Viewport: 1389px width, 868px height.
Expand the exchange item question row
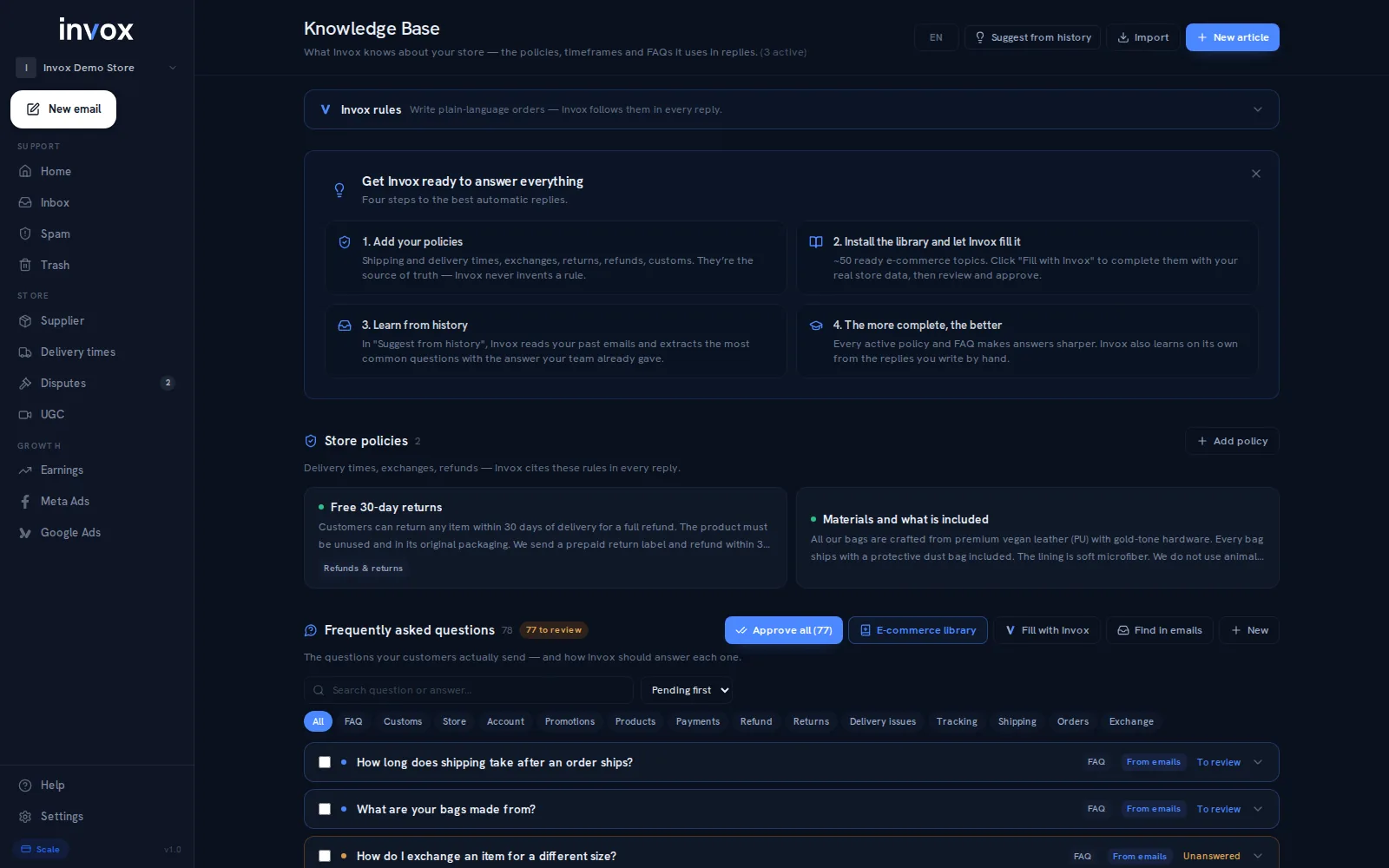click(1258, 856)
